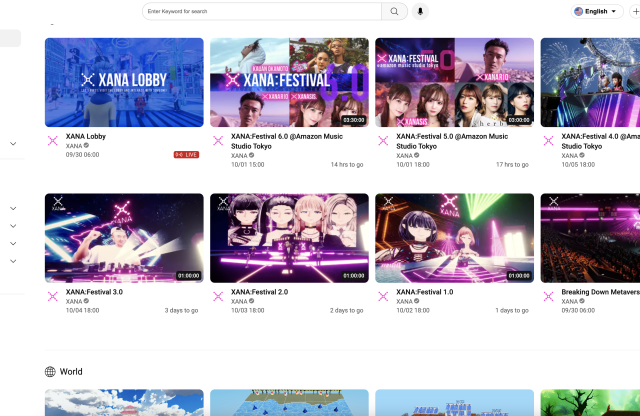The image size is (640, 416).
Task: Open the XANA Lobby video thumbnail
Action: [124, 82]
